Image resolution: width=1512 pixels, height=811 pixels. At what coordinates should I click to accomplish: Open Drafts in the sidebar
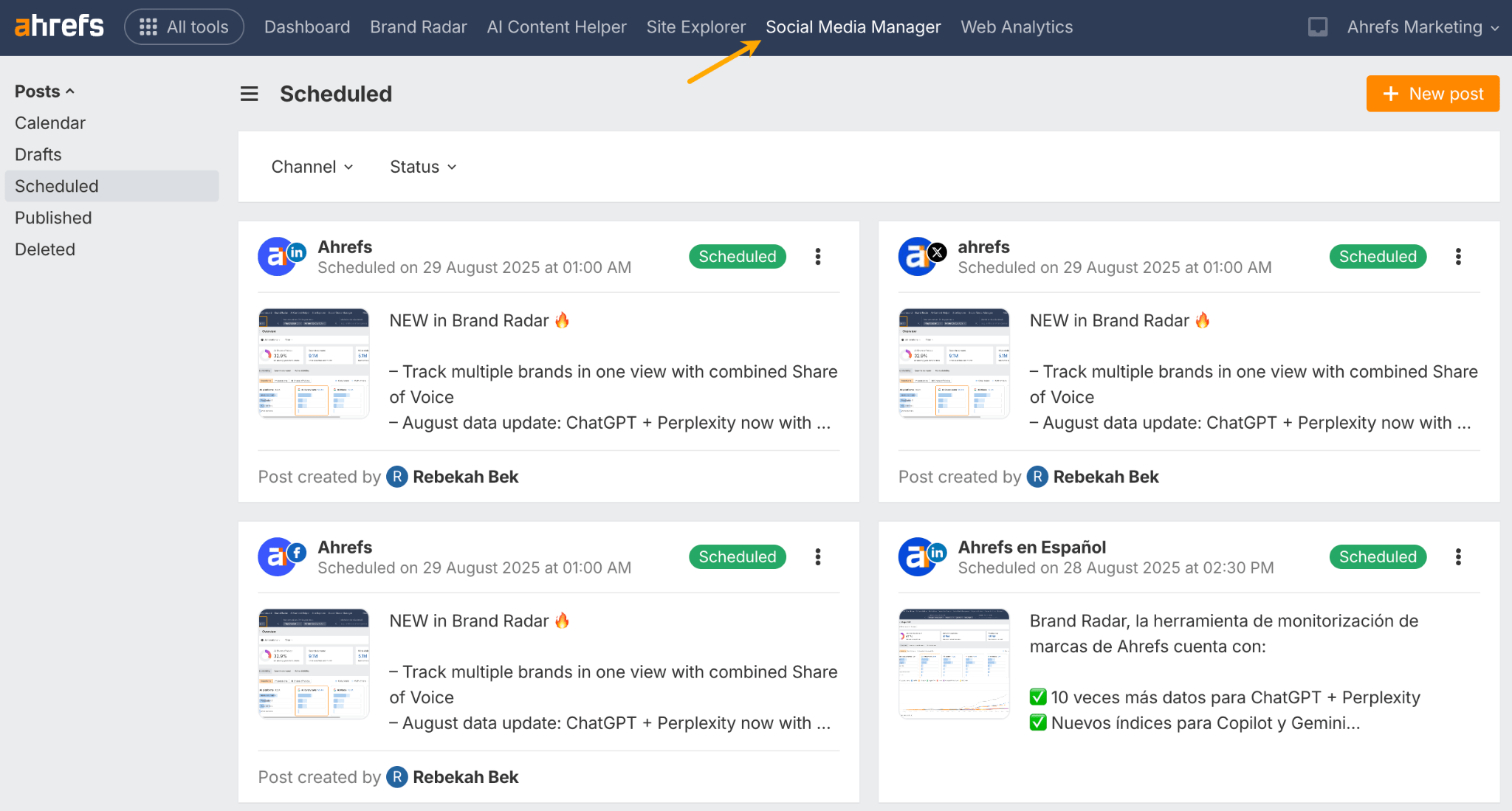[38, 154]
